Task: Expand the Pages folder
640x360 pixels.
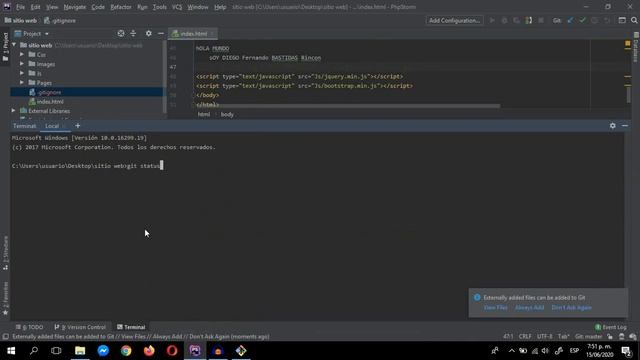Action: [x=22, y=82]
